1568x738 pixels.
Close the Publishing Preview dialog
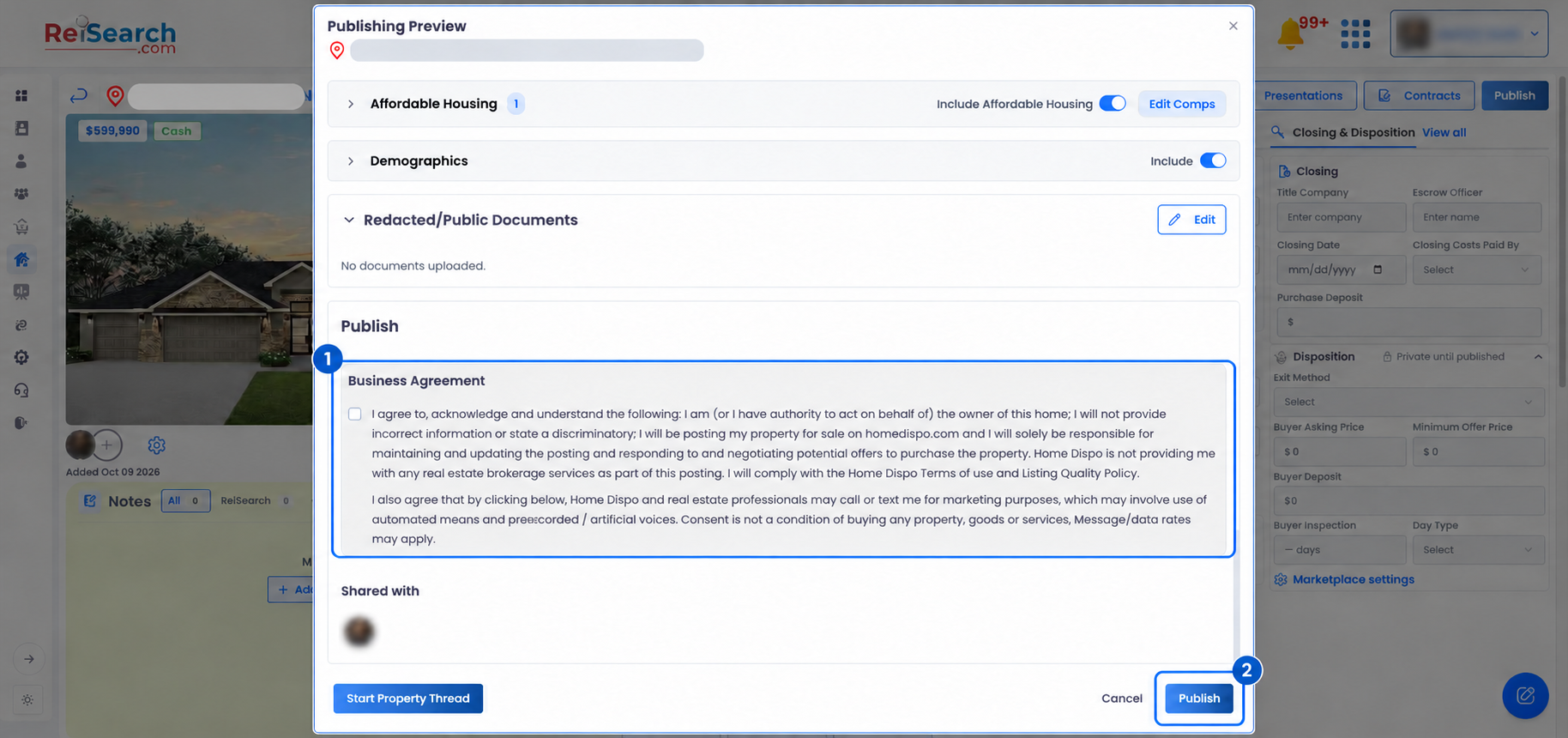pyautogui.click(x=1233, y=26)
